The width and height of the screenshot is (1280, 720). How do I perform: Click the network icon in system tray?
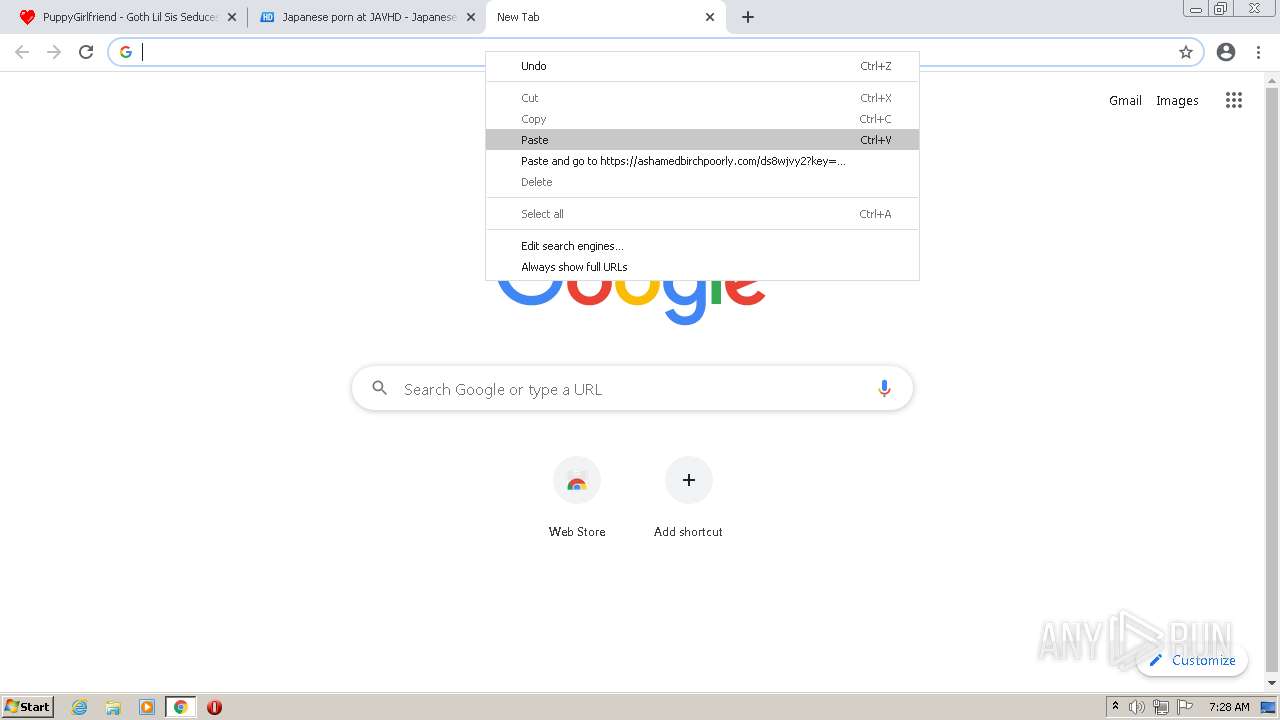click(x=1161, y=707)
